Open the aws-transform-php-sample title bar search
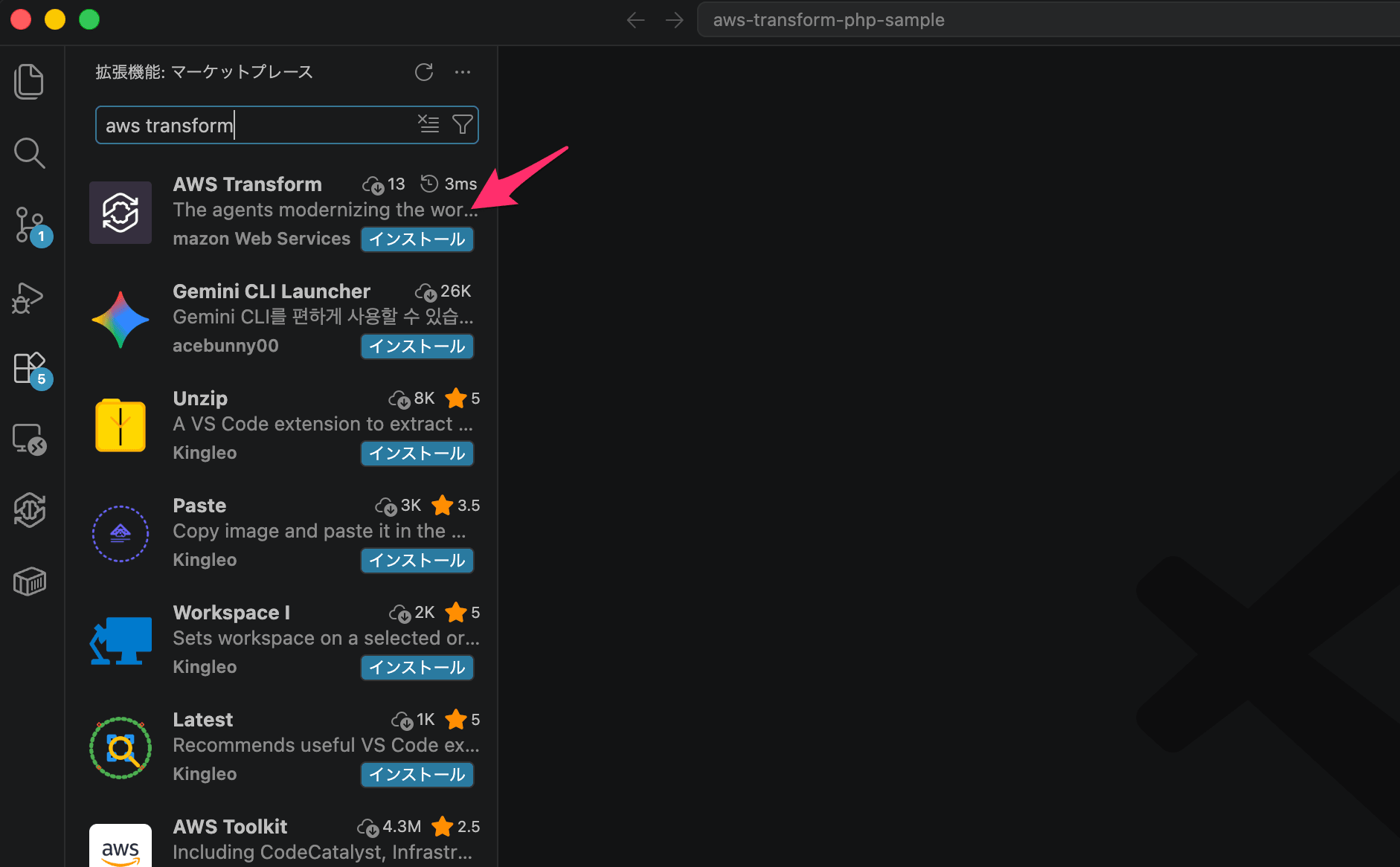The height and width of the screenshot is (867, 1400). click(x=828, y=19)
